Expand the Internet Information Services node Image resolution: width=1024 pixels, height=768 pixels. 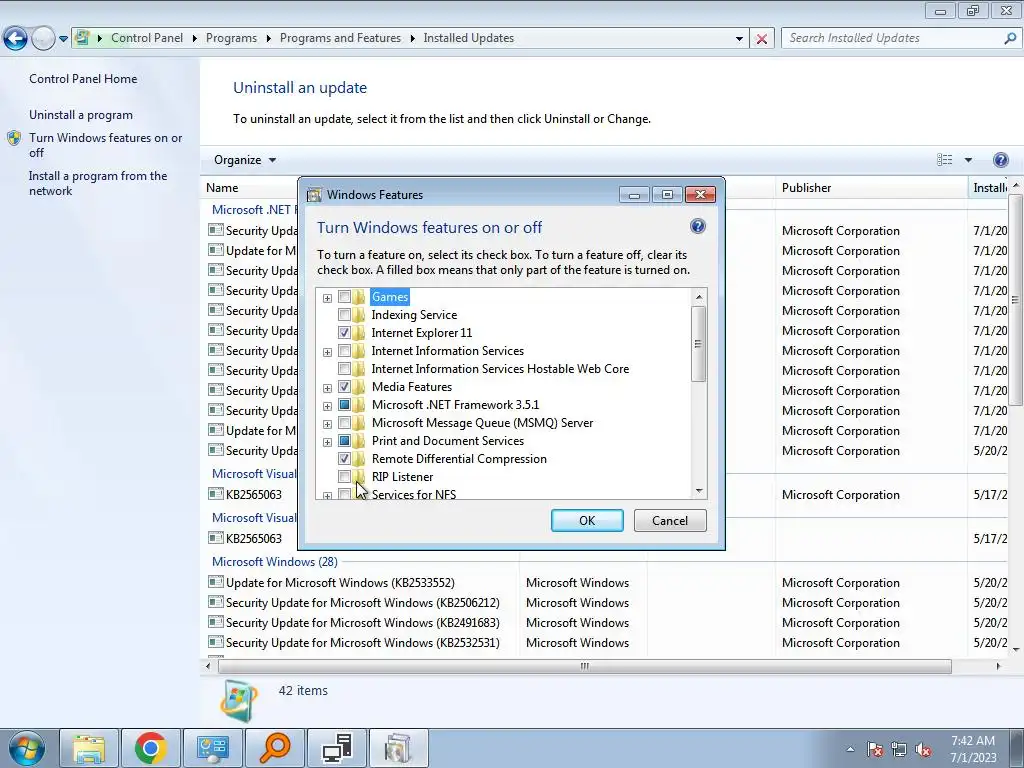click(327, 352)
